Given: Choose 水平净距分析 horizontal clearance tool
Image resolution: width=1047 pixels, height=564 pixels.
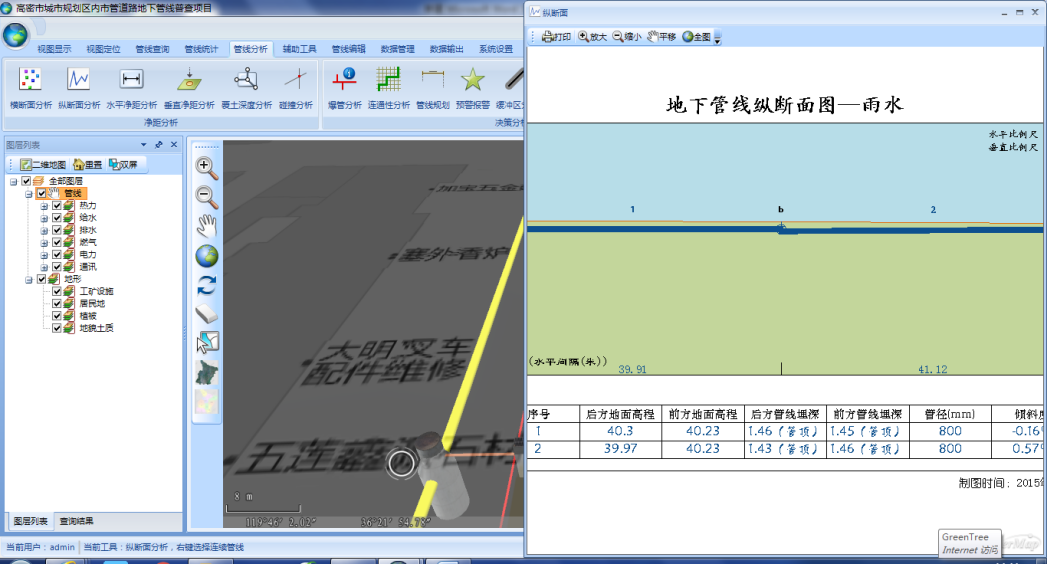Looking at the screenshot, I should [132, 88].
